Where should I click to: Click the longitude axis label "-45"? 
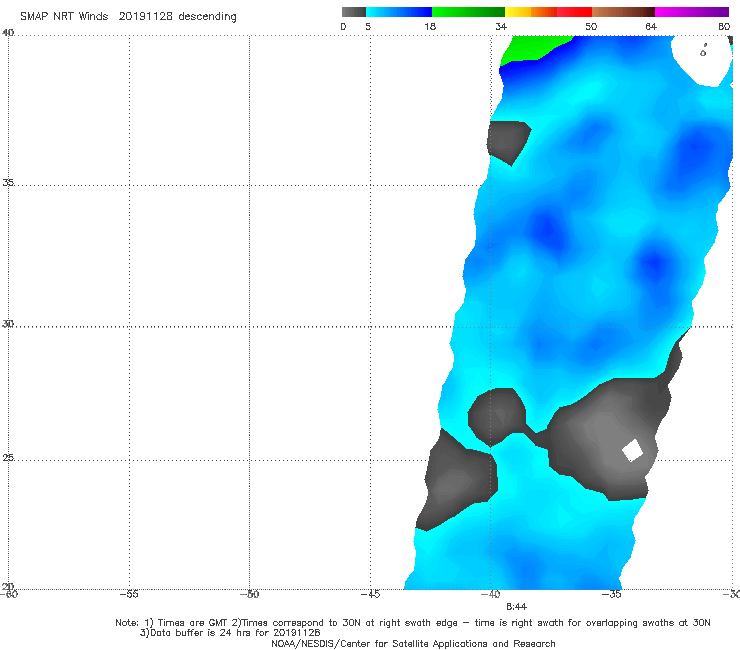tap(370, 594)
